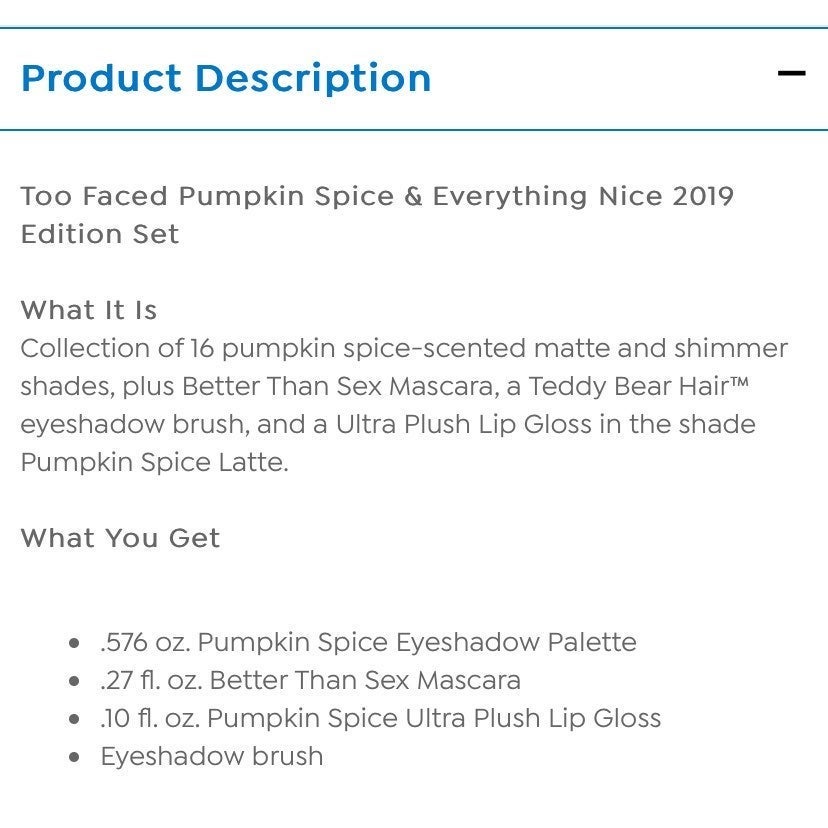
Task: Collapse the Product Description section via minus icon
Action: (x=791, y=73)
